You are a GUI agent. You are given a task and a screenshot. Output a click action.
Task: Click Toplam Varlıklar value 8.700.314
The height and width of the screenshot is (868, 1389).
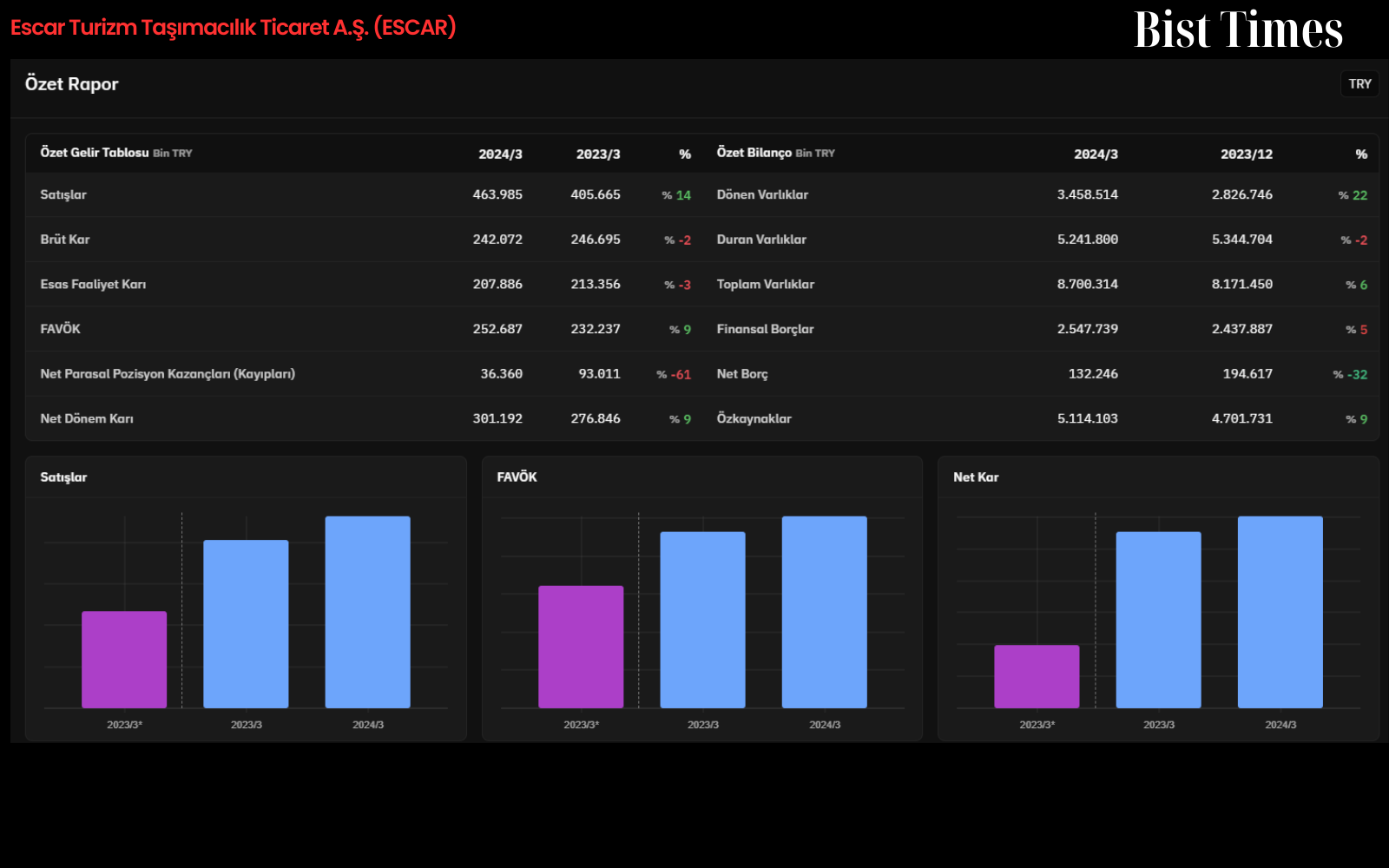tap(1088, 285)
